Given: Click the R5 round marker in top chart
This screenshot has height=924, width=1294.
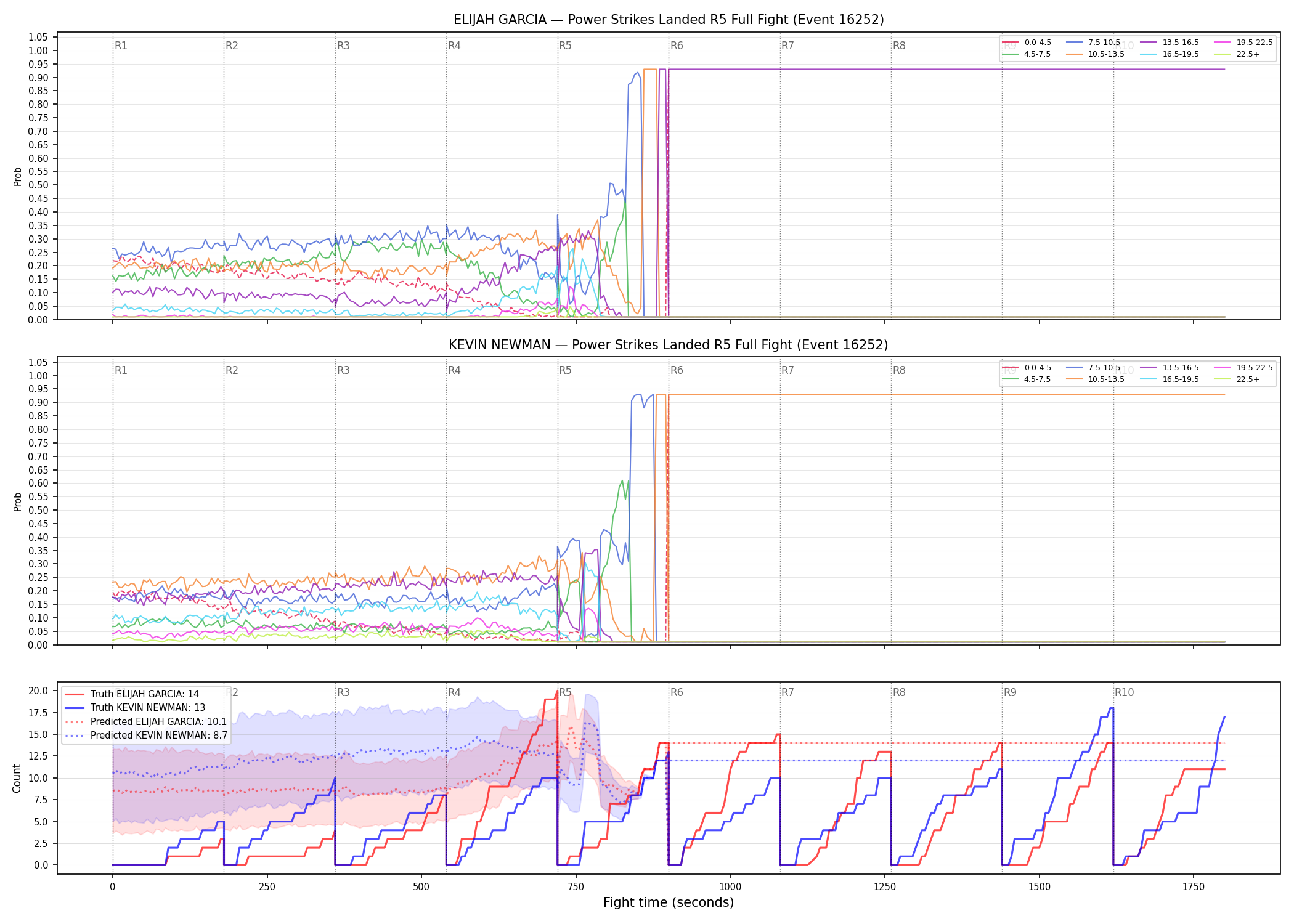Looking at the screenshot, I should (565, 46).
